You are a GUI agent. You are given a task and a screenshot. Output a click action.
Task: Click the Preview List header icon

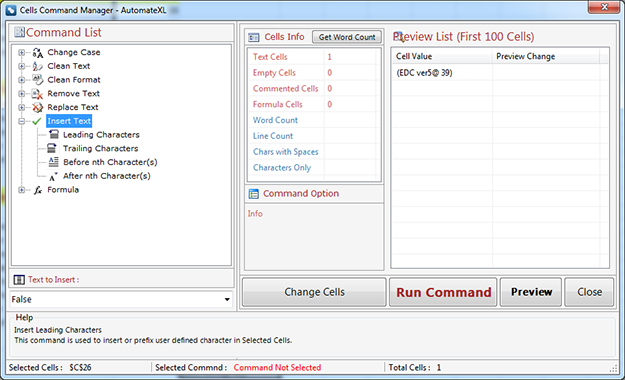coord(398,37)
